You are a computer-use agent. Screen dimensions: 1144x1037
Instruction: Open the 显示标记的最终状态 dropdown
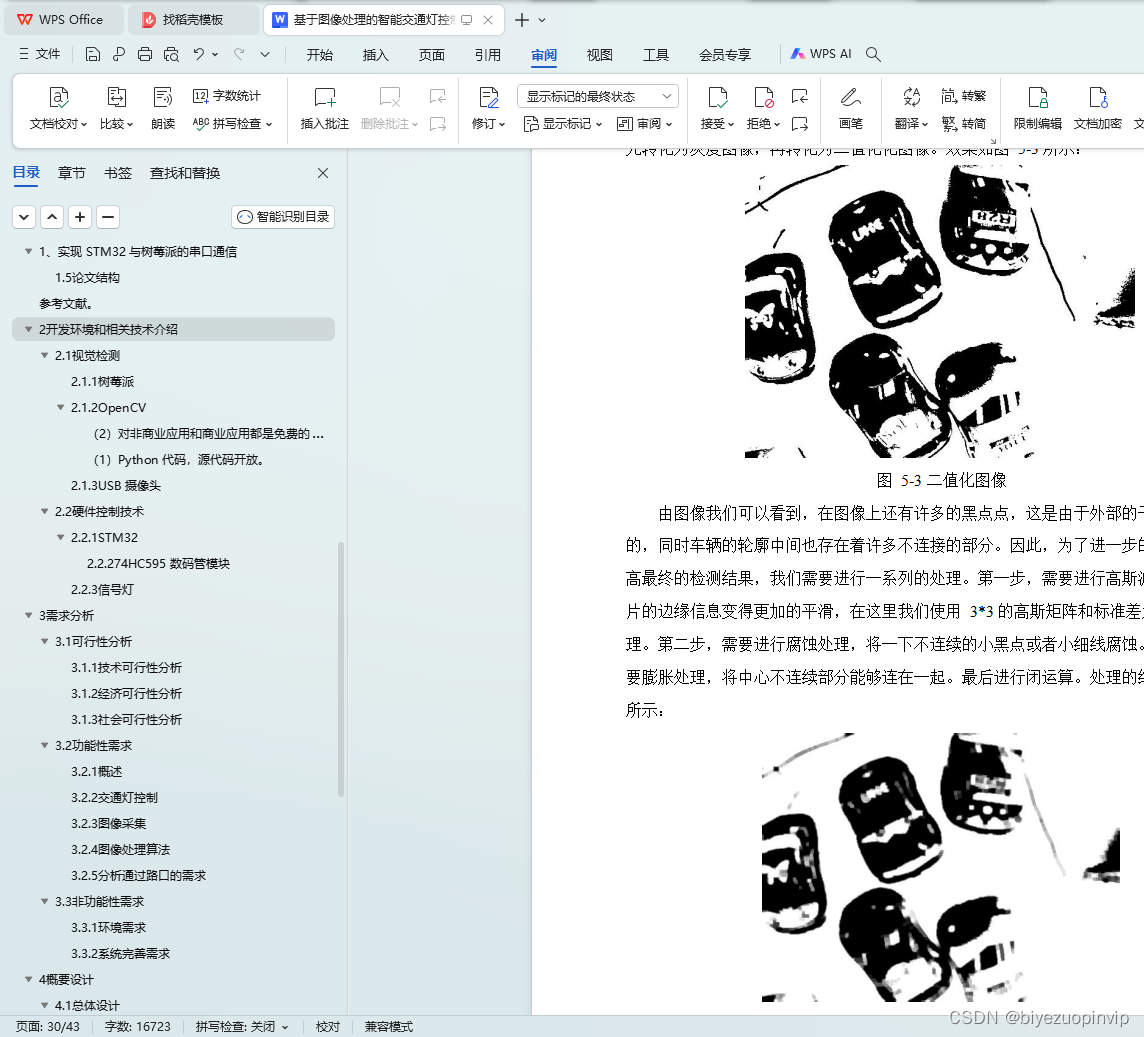[598, 96]
